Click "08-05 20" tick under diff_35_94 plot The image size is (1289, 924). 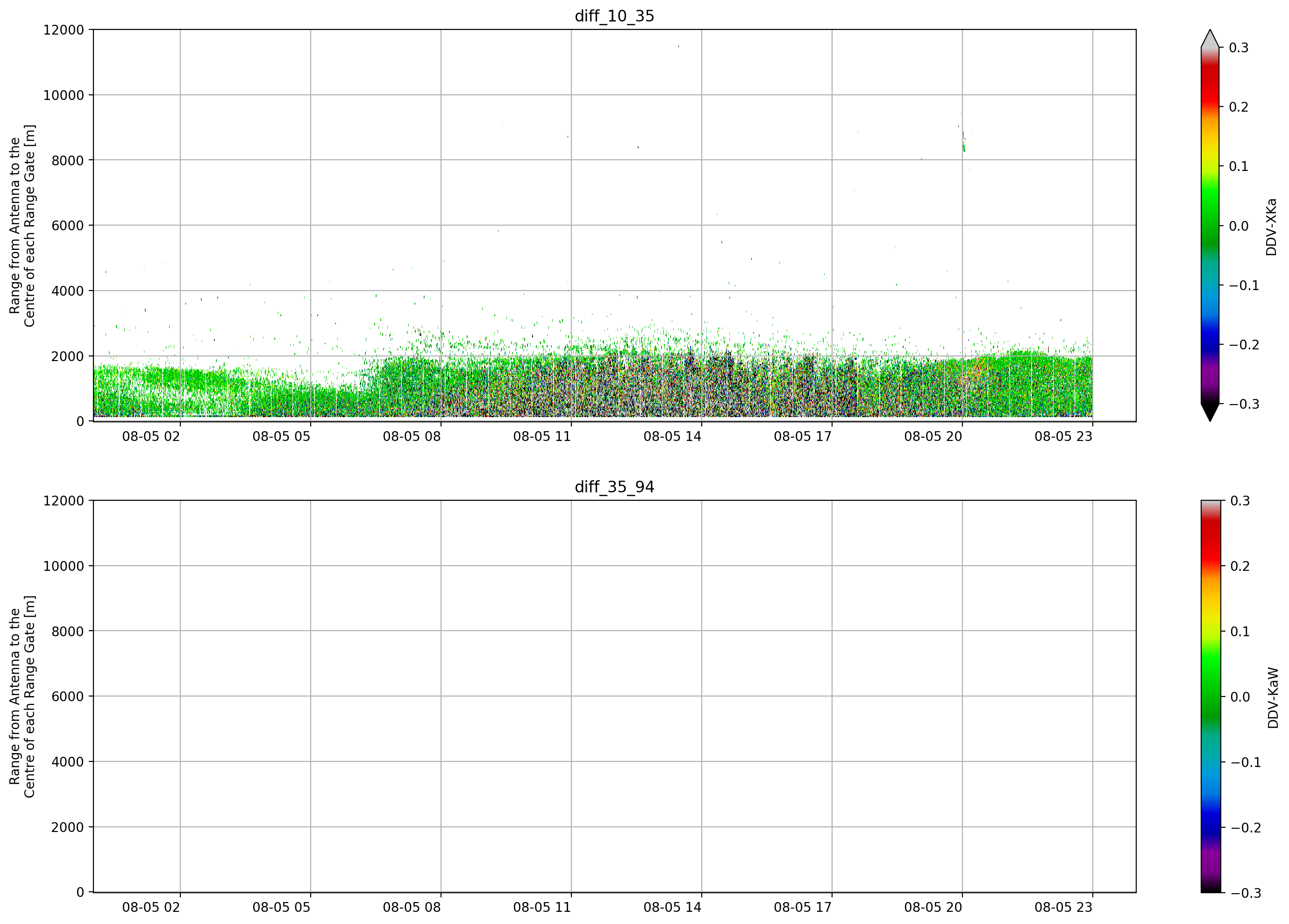click(x=933, y=908)
